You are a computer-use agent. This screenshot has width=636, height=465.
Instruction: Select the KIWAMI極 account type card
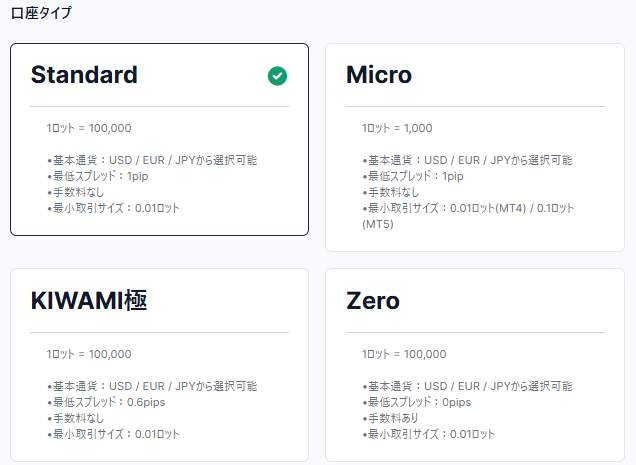tap(159, 365)
